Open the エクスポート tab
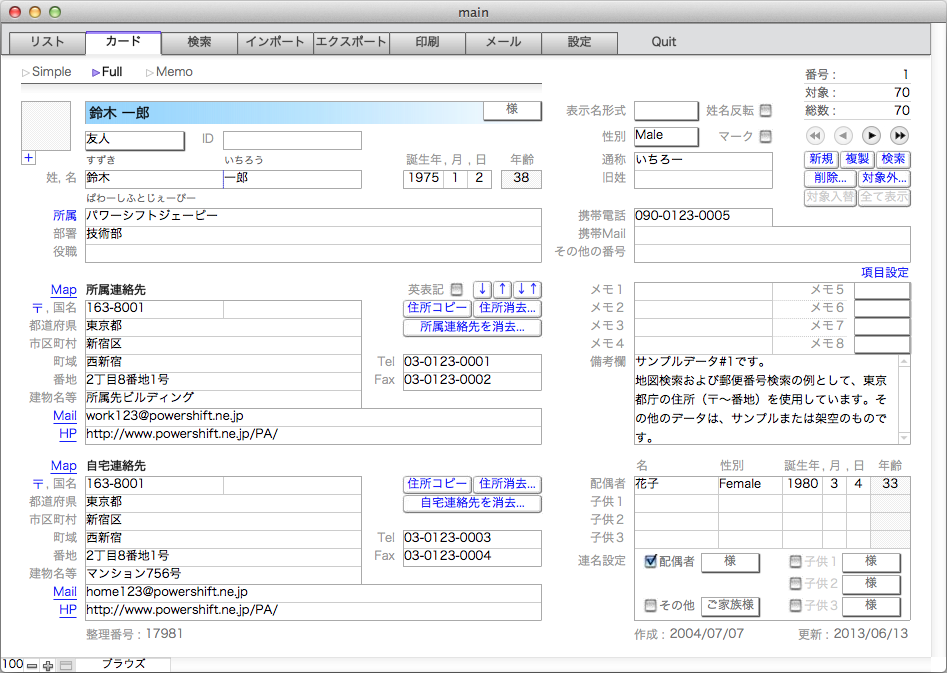The height and width of the screenshot is (673, 947). point(351,42)
